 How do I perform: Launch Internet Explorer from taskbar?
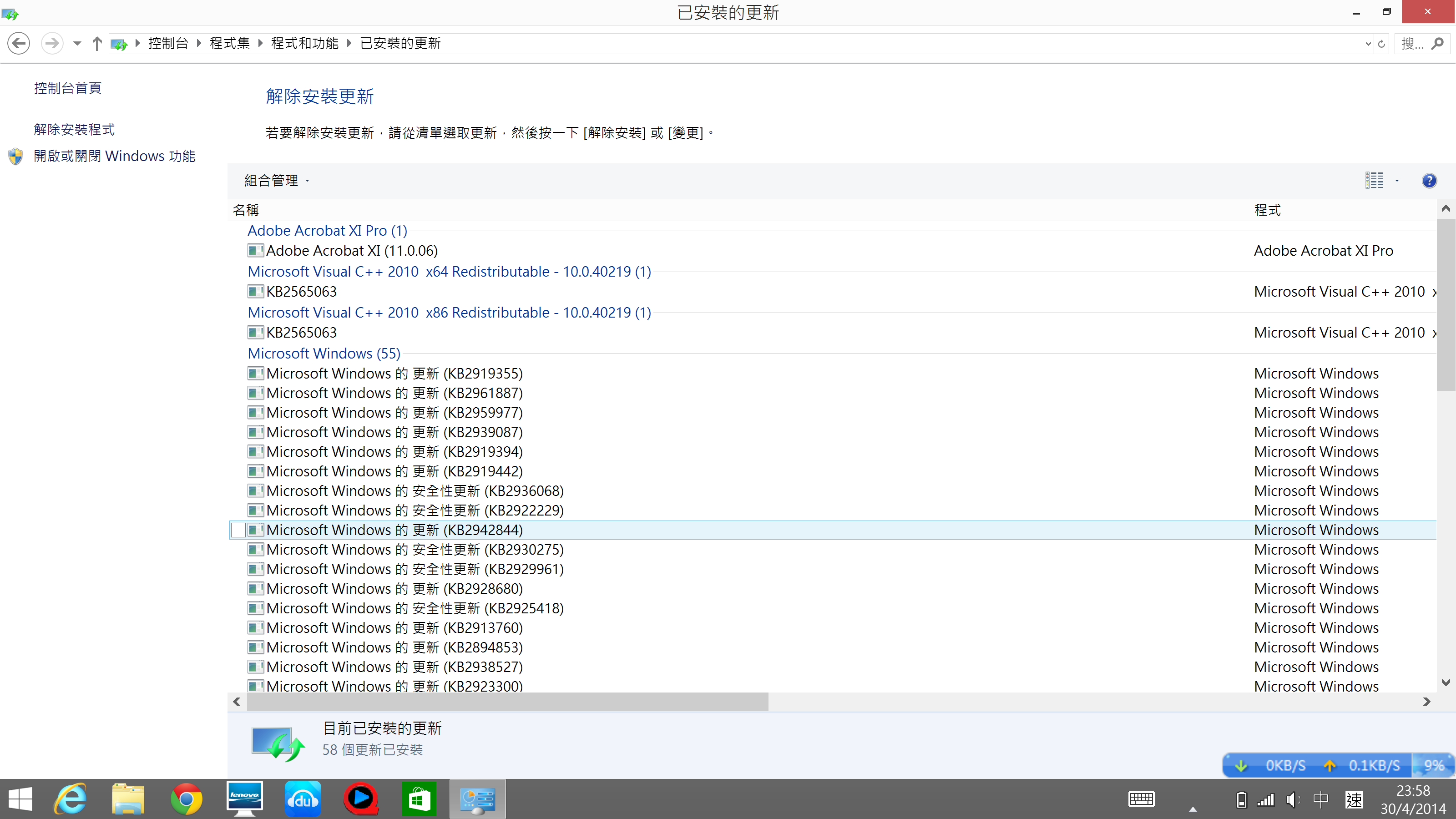point(71,799)
